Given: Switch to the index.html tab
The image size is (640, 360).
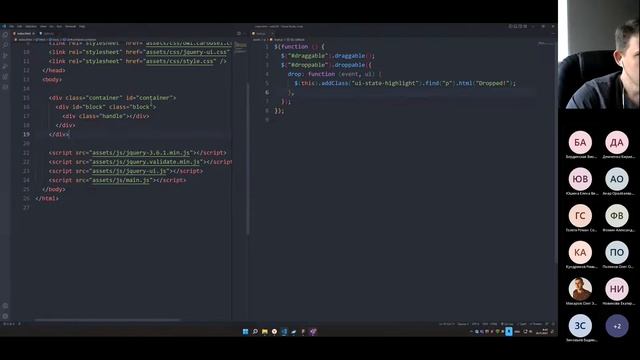Looking at the screenshot, I should click(24, 33).
